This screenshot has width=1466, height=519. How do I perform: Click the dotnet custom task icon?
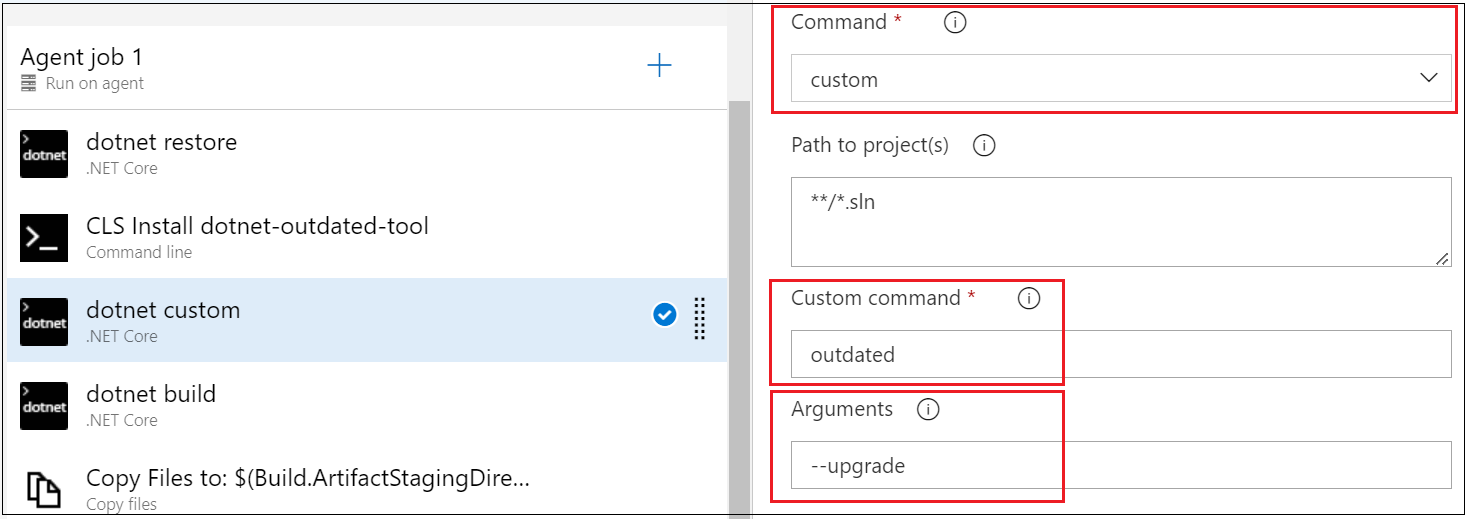[x=44, y=322]
